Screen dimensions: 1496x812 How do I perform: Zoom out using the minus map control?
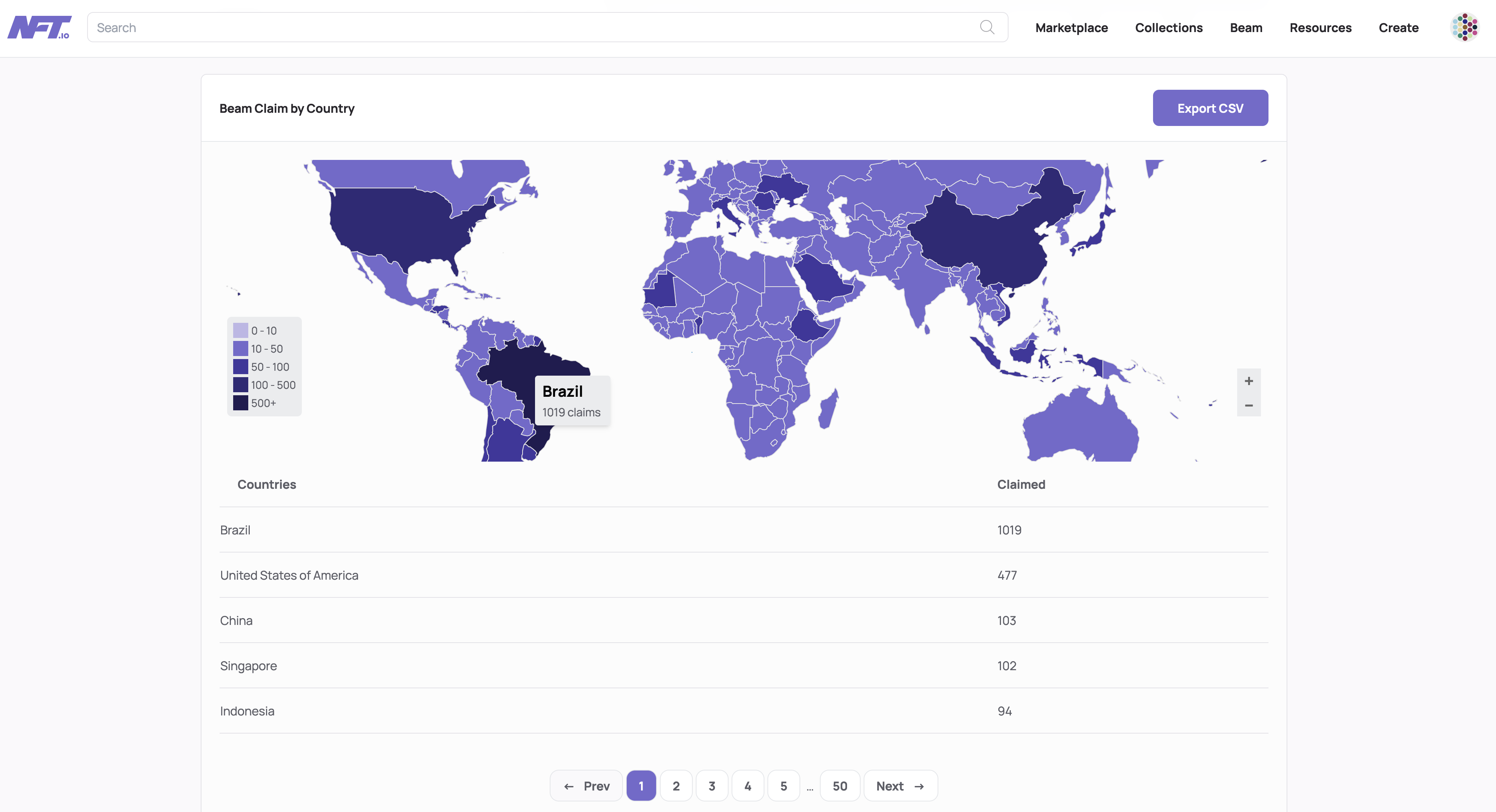point(1248,405)
